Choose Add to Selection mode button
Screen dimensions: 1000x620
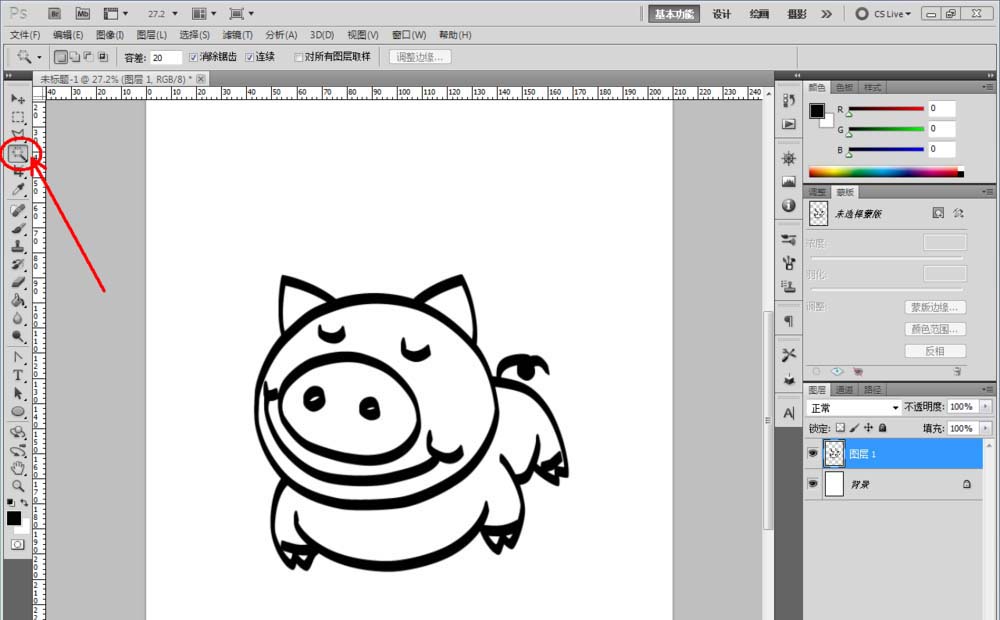75,57
